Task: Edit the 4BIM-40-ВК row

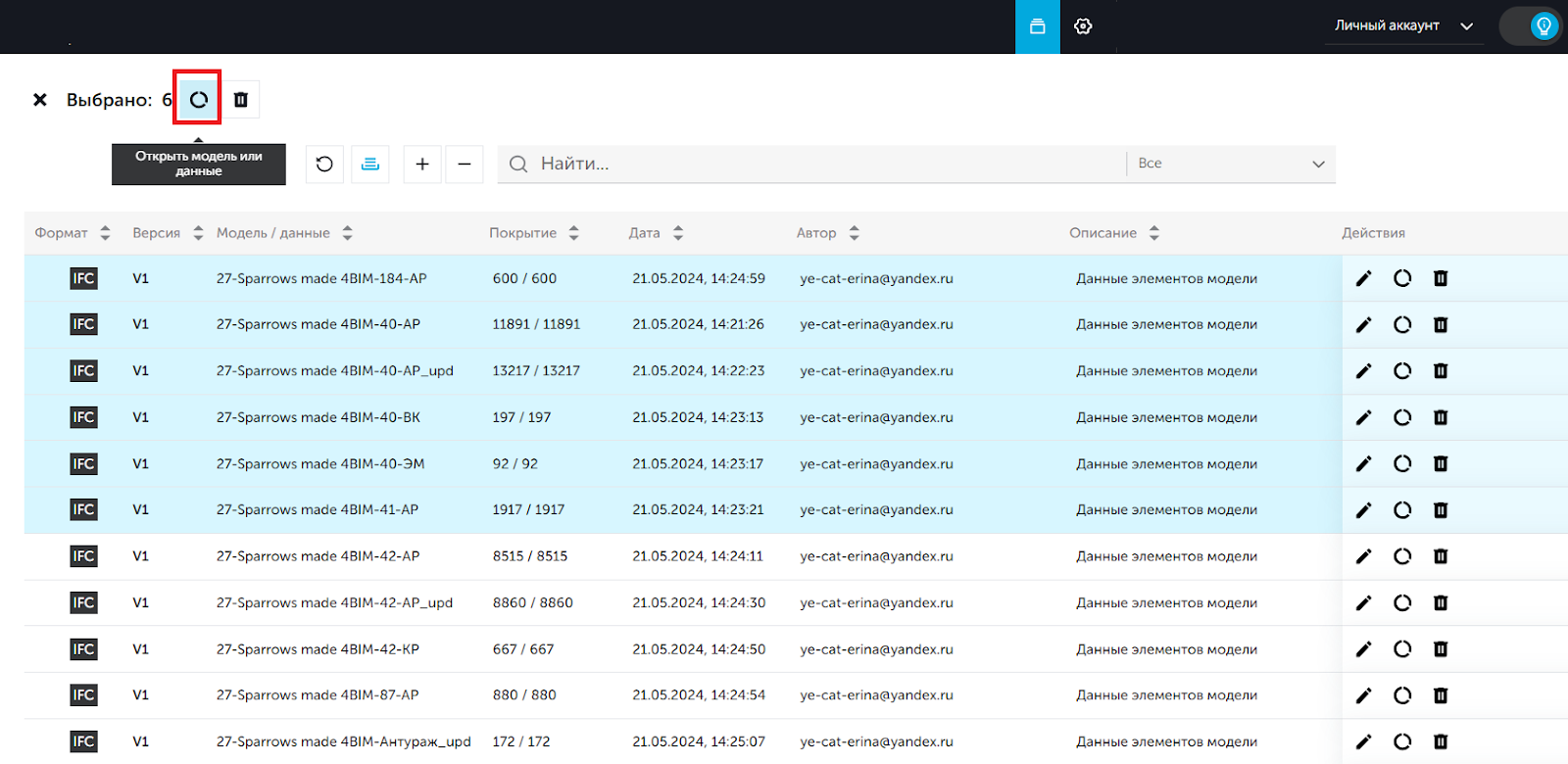Action: click(x=1363, y=417)
